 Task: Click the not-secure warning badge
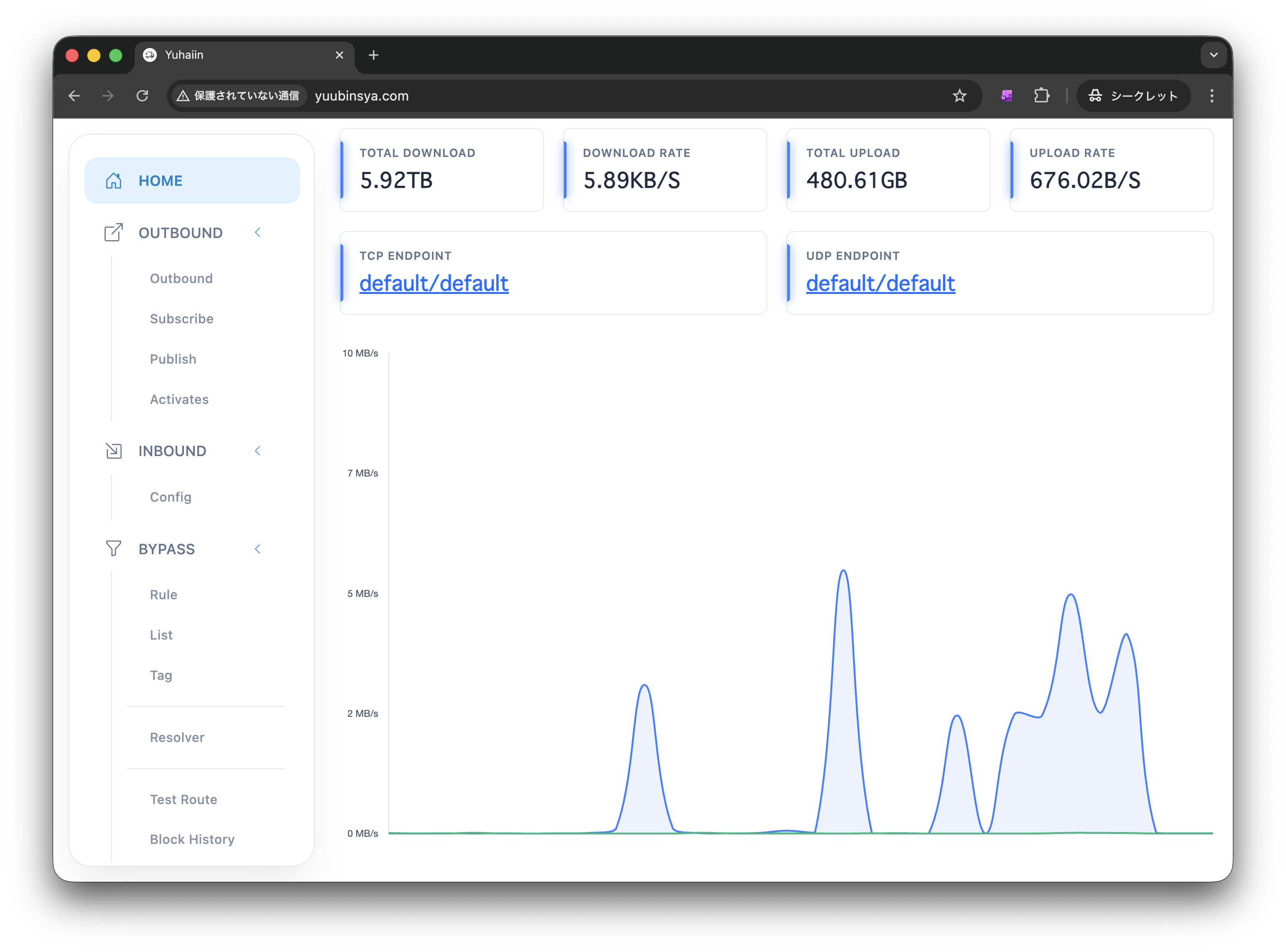click(238, 96)
